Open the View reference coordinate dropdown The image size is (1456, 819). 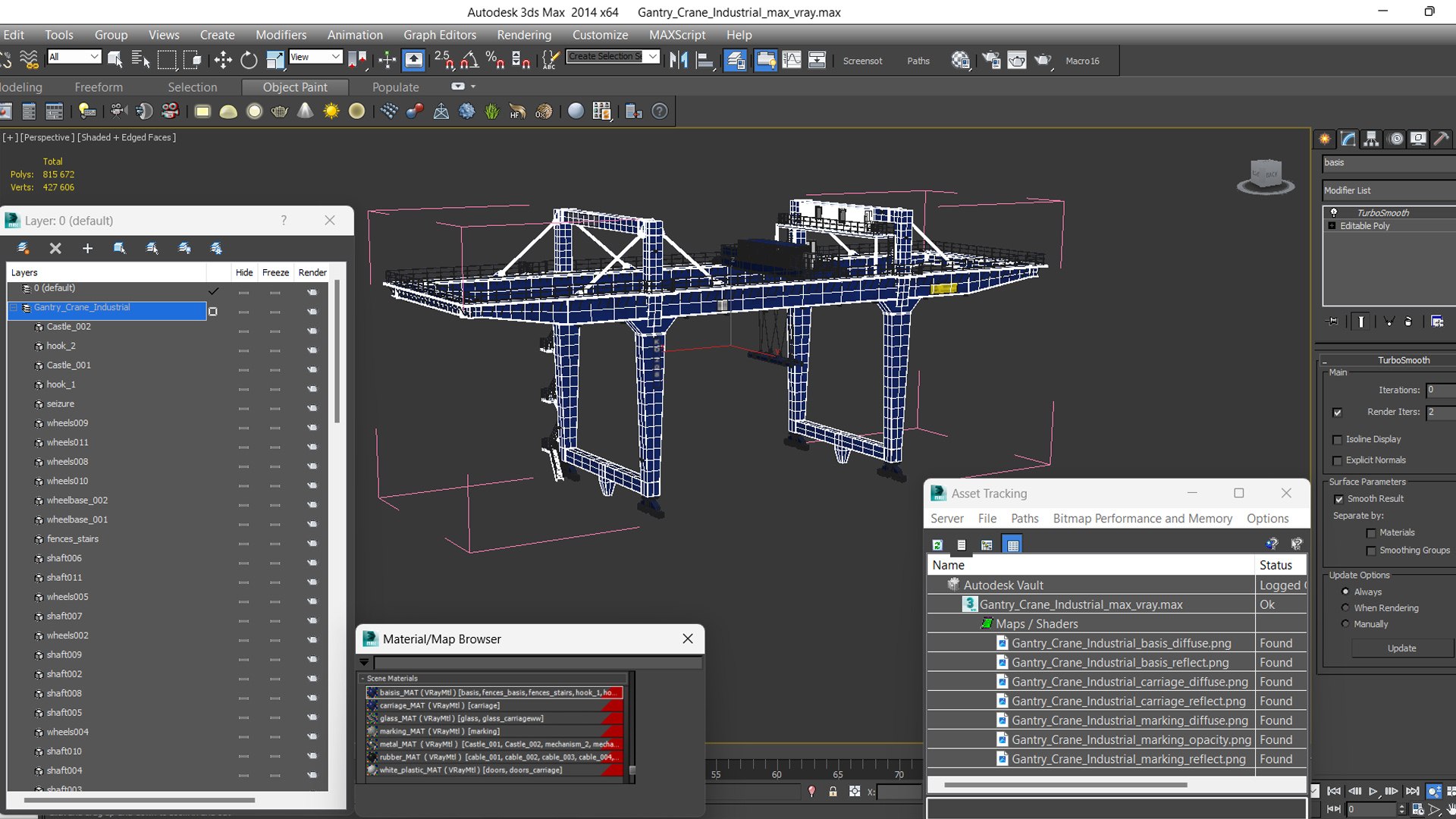(x=315, y=57)
